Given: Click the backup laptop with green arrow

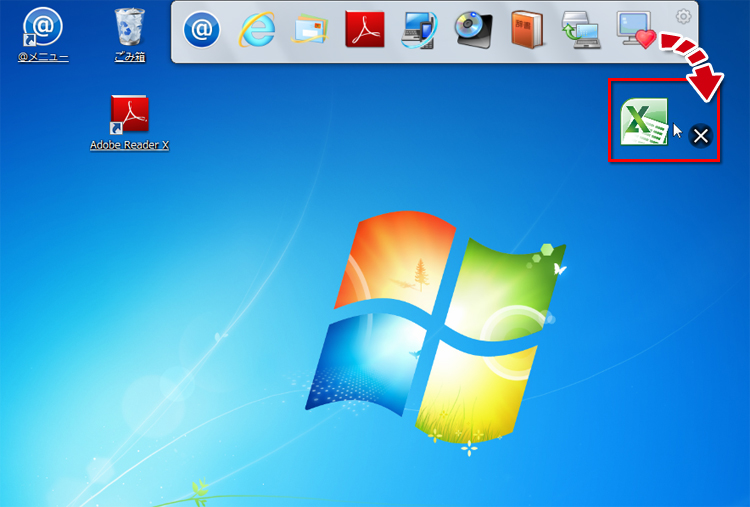Looking at the screenshot, I should point(581,30).
